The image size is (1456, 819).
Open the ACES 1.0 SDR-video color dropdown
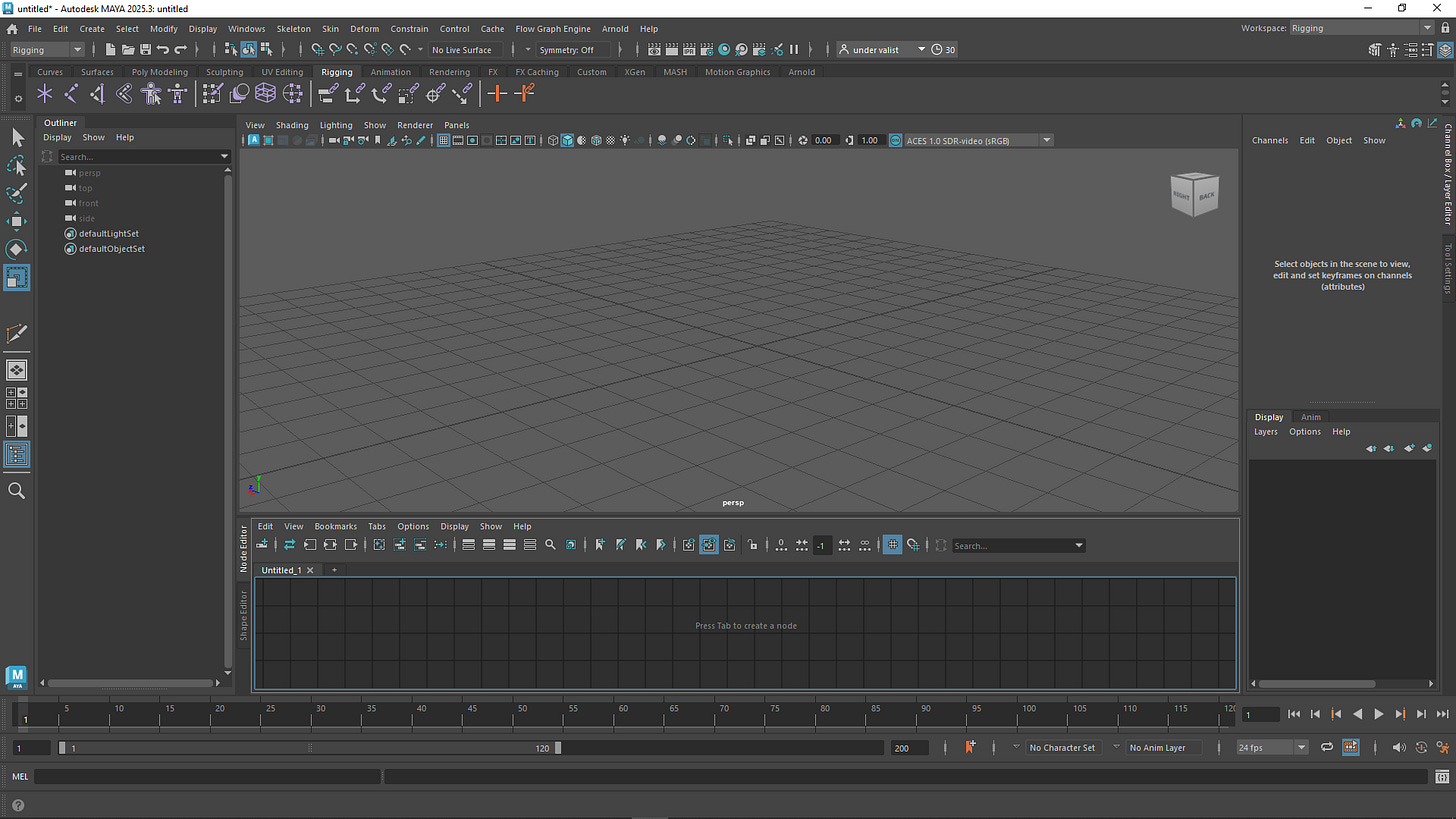1047,141
